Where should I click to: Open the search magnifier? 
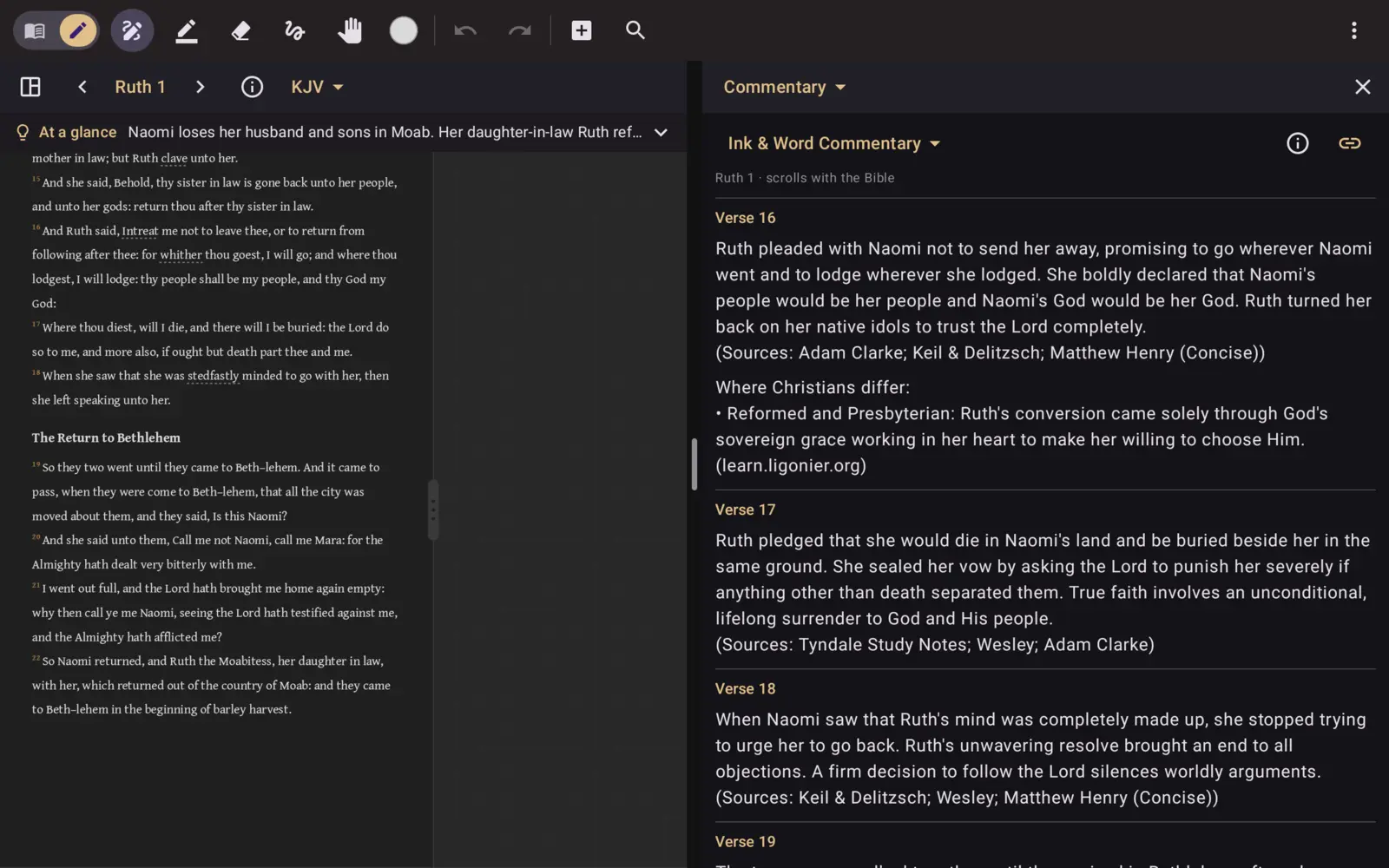[x=635, y=31]
